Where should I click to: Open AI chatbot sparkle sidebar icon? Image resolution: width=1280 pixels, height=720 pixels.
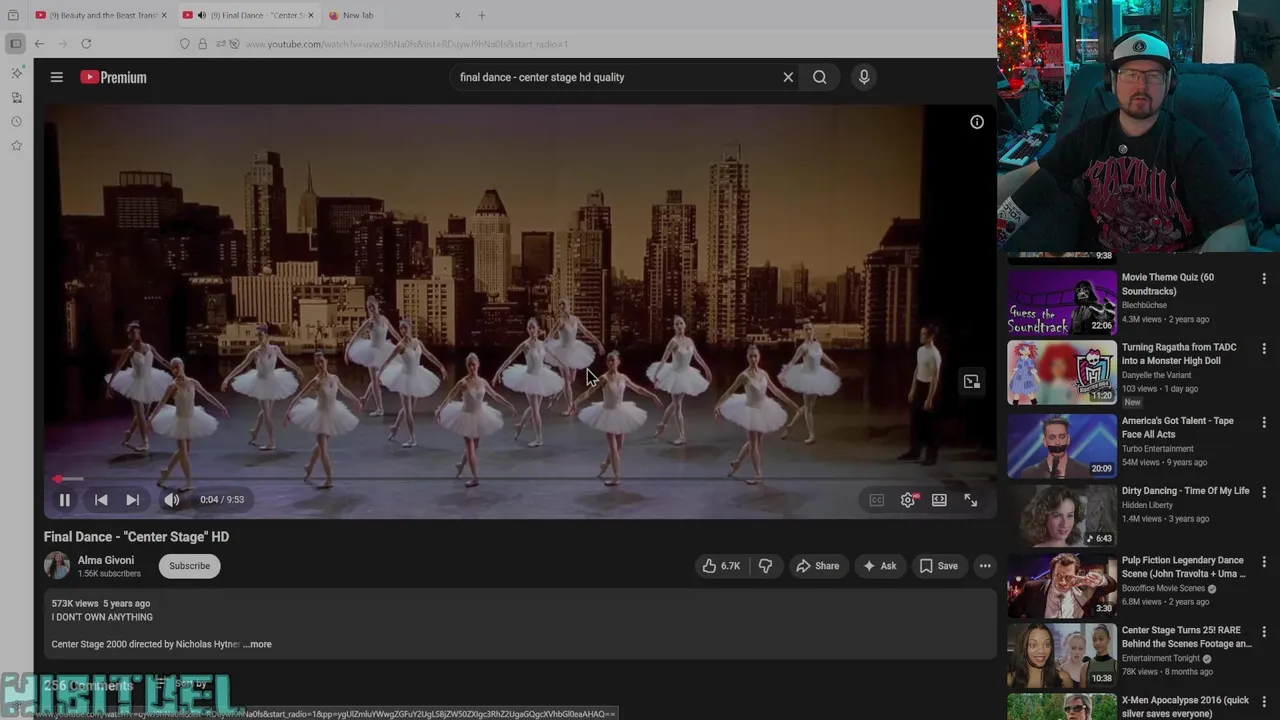coord(16,73)
